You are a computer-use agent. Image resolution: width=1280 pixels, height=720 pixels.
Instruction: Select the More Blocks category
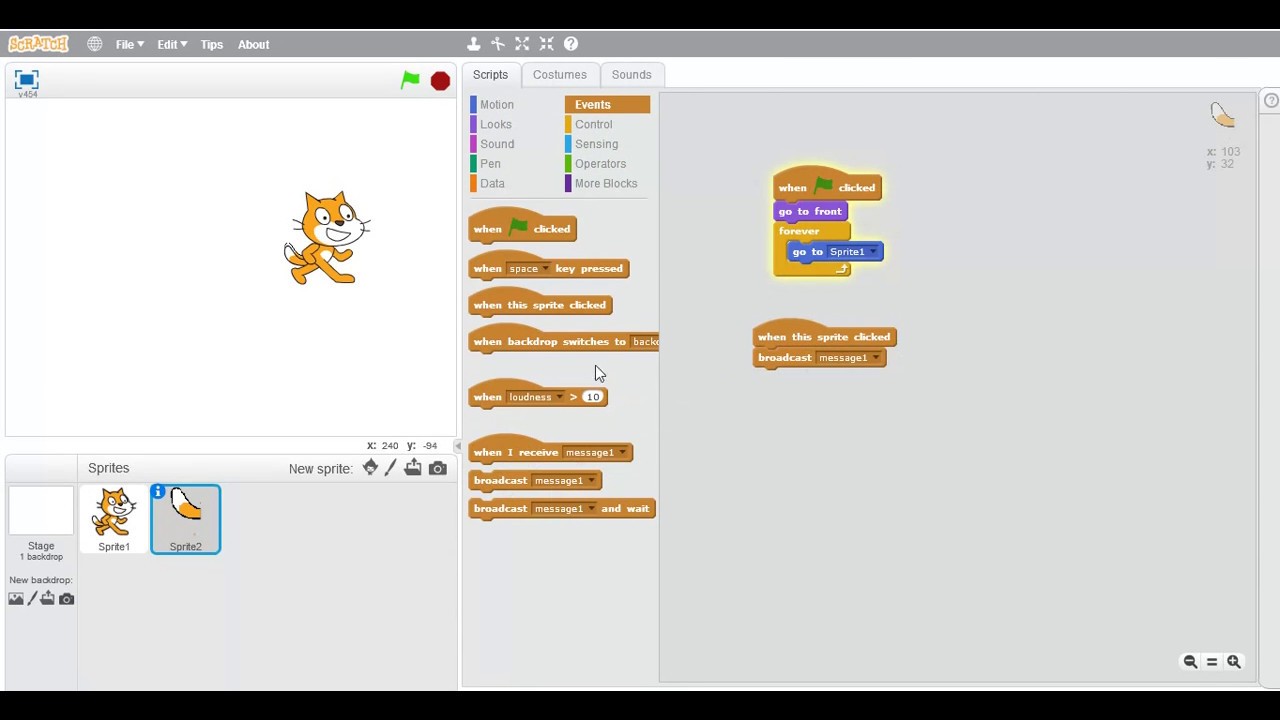tap(605, 183)
